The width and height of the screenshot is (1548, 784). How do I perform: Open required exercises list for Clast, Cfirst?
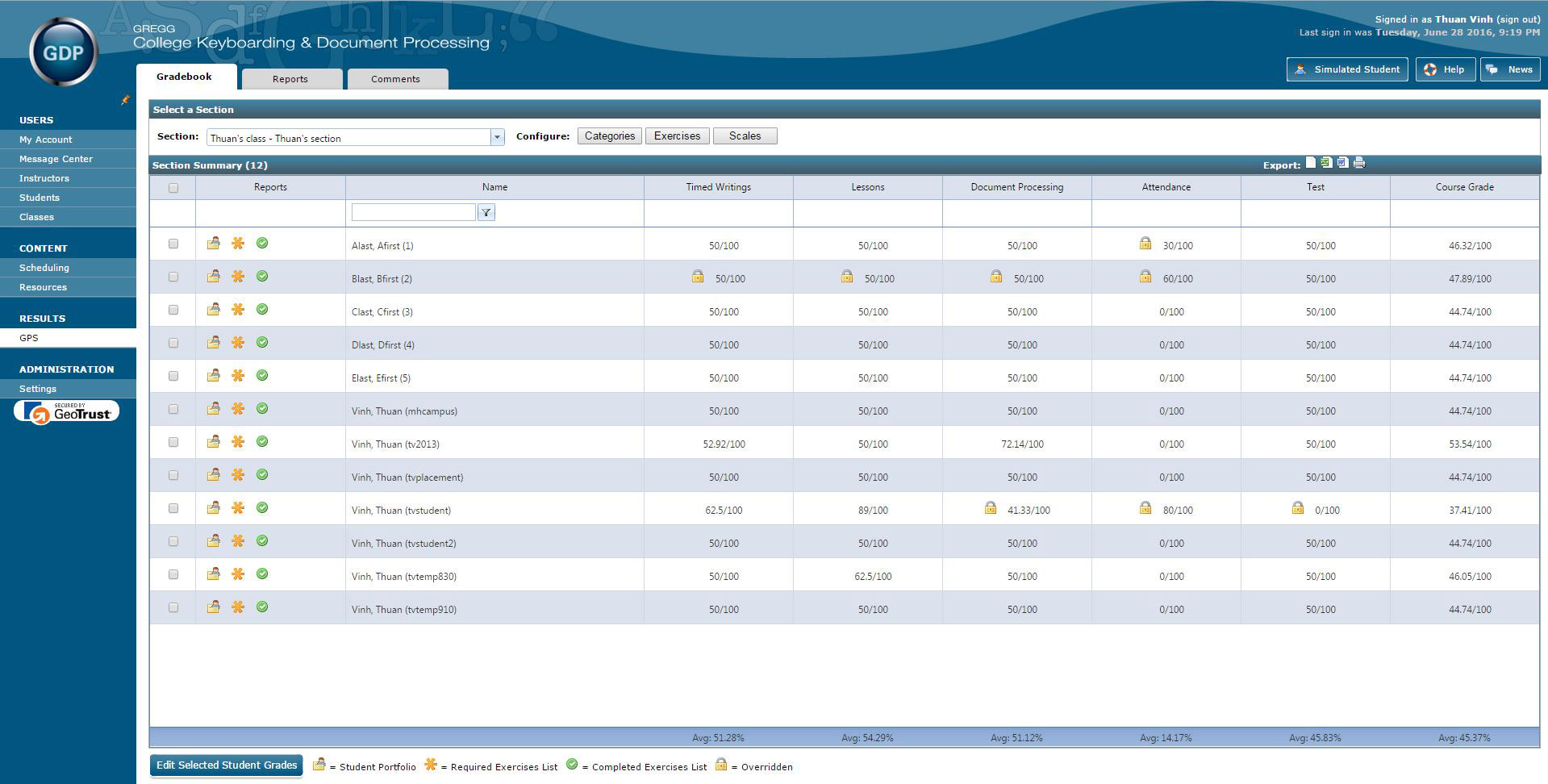pos(238,309)
